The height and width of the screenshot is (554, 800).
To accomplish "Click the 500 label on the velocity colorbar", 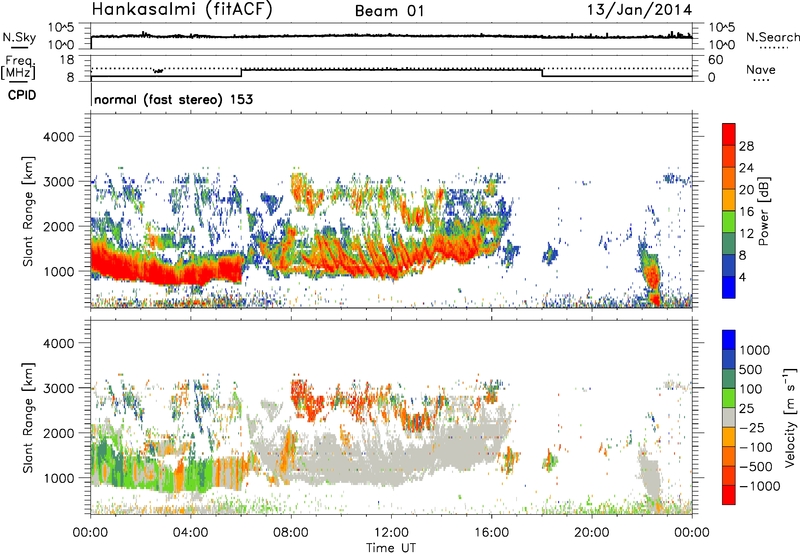I will coord(751,369).
